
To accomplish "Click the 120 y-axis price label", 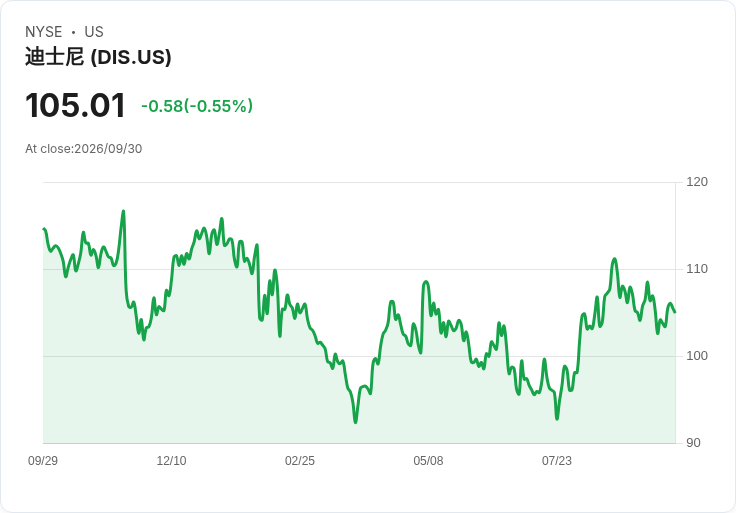I will (697, 182).
